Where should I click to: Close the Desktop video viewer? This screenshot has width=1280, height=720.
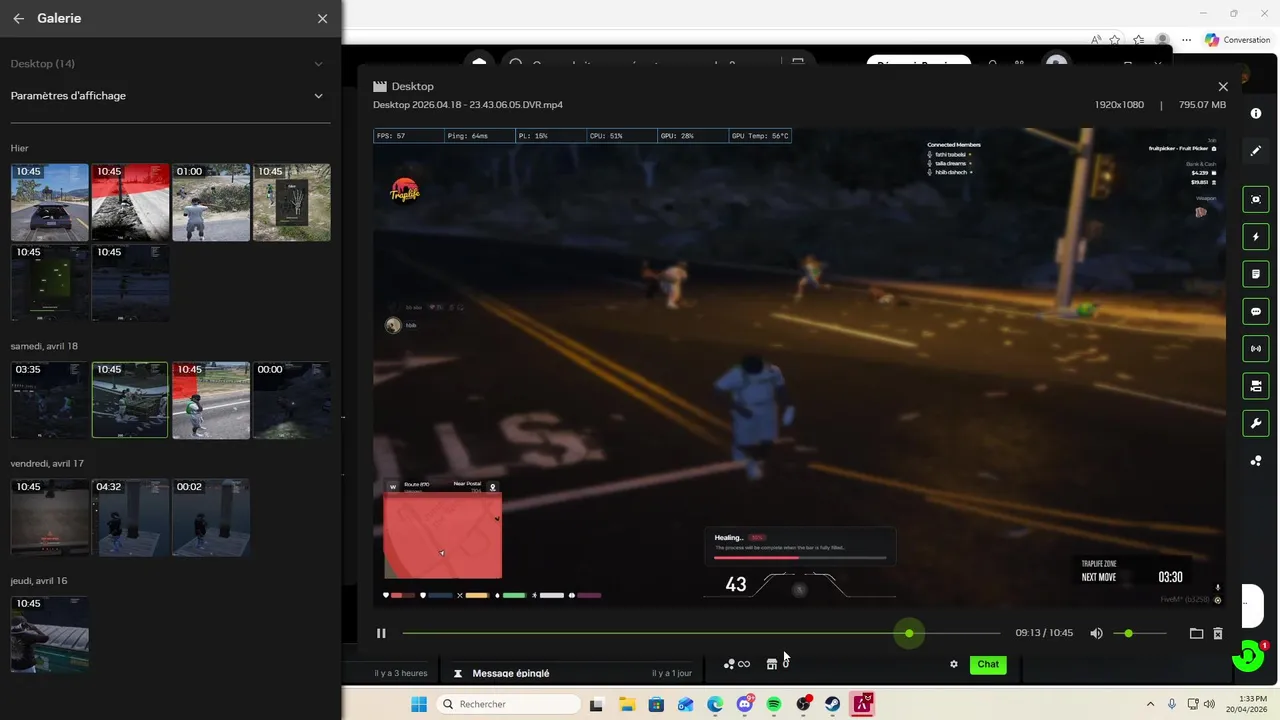tap(1223, 87)
